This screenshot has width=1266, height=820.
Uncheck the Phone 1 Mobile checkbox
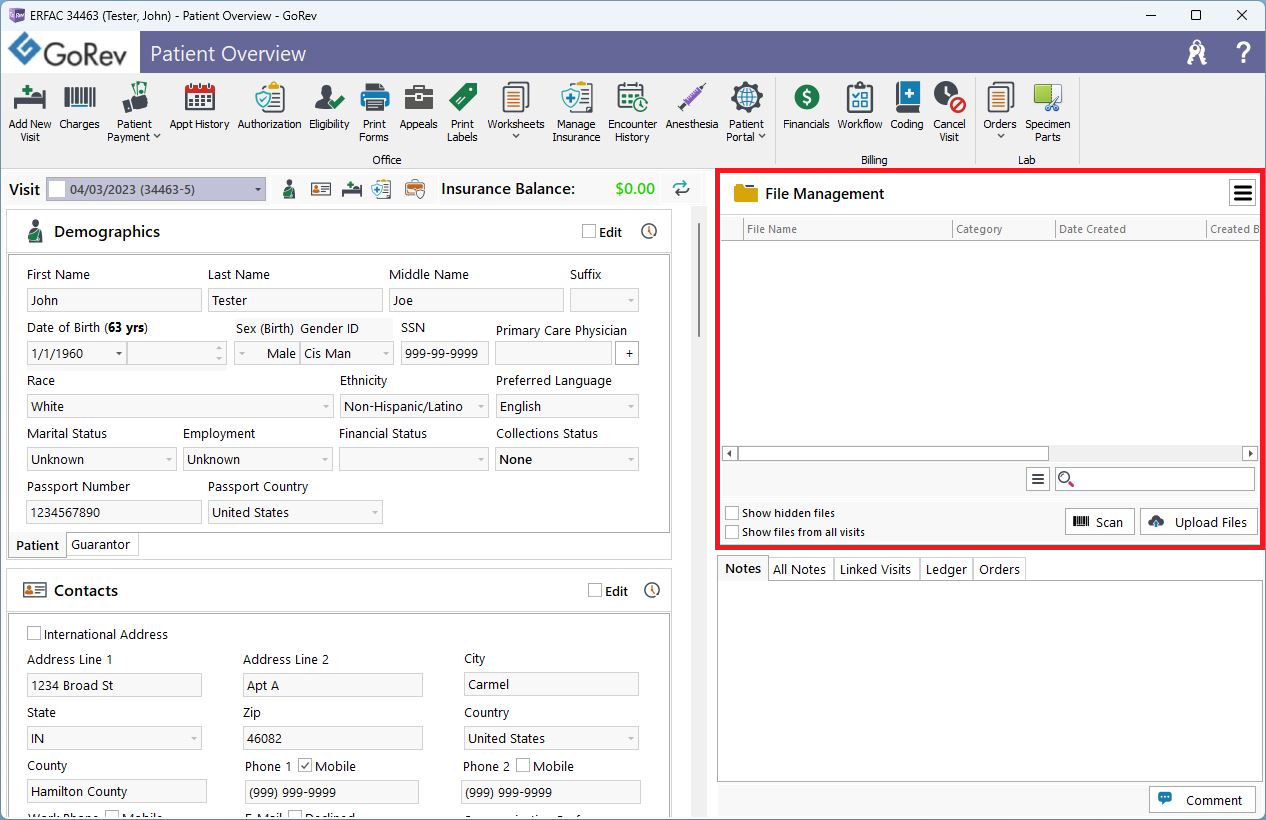305,766
